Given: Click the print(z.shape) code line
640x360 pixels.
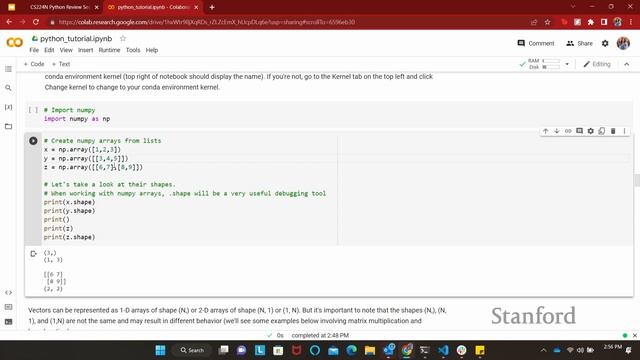Looking at the screenshot, I should pos(69,237).
